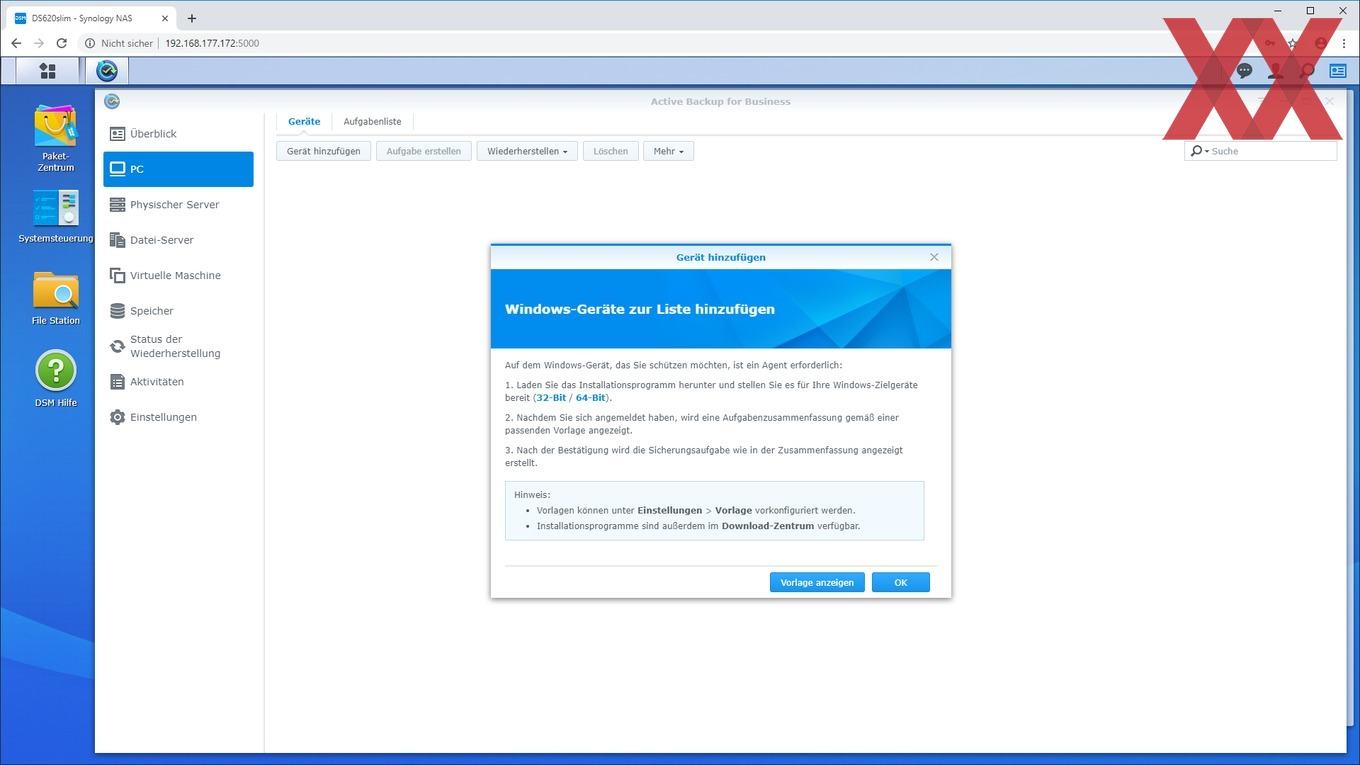Switch to the Geräte tab

point(304,122)
